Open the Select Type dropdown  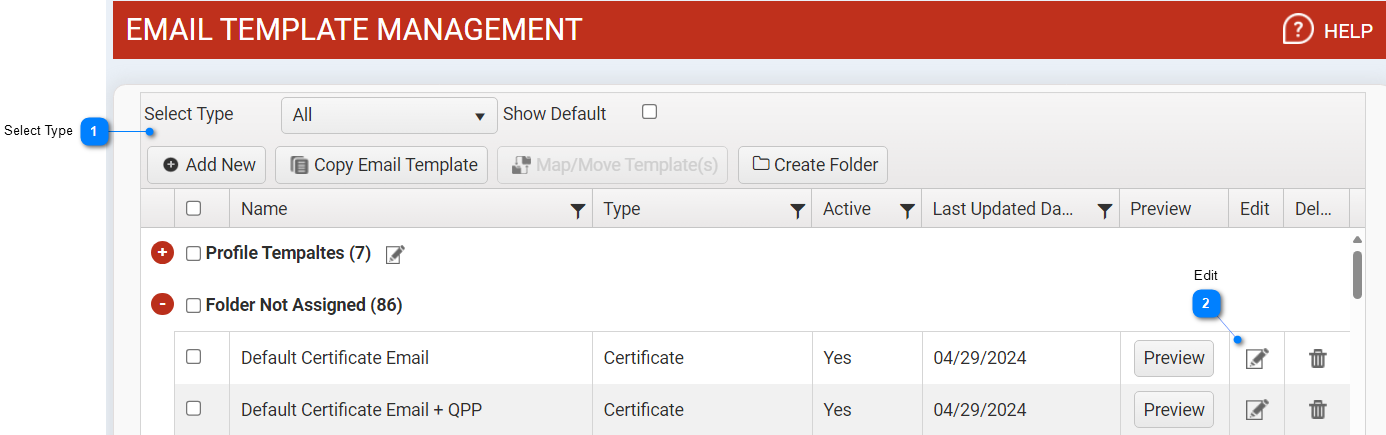click(x=389, y=115)
